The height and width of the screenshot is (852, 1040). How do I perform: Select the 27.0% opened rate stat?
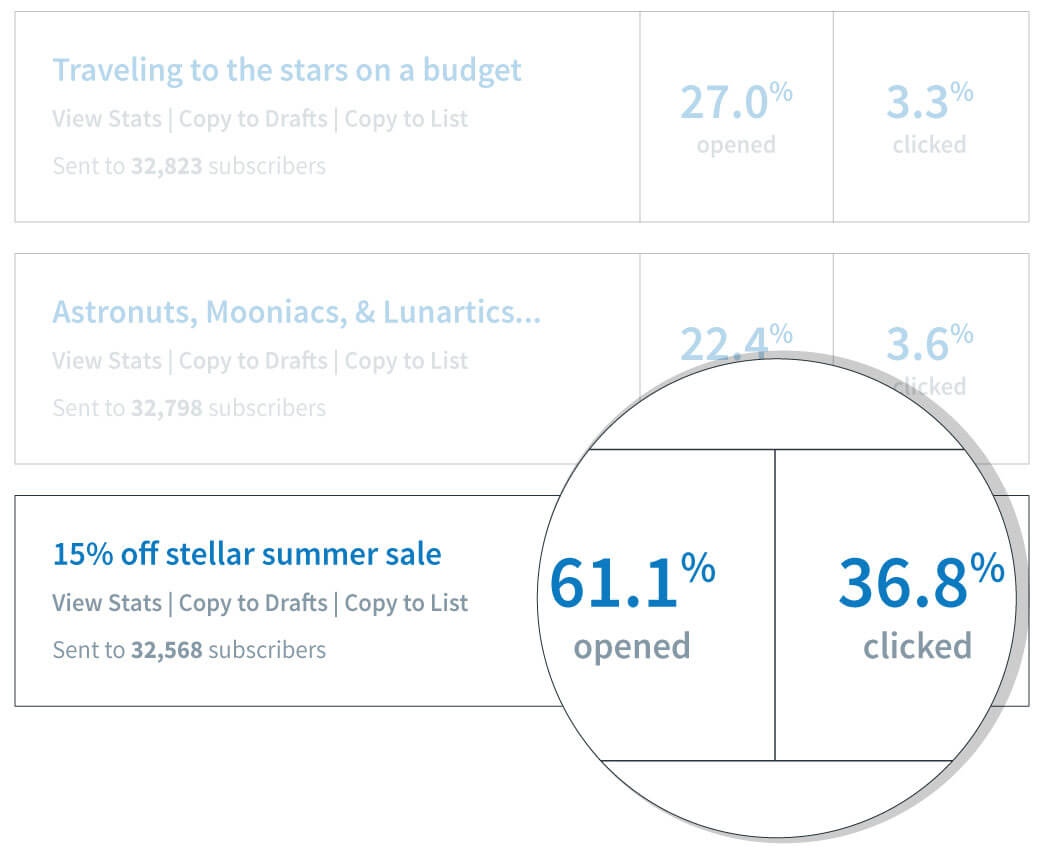[736, 110]
